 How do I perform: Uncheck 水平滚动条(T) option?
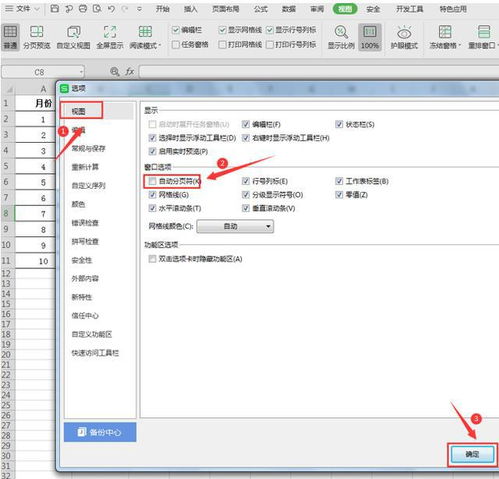coord(152,208)
